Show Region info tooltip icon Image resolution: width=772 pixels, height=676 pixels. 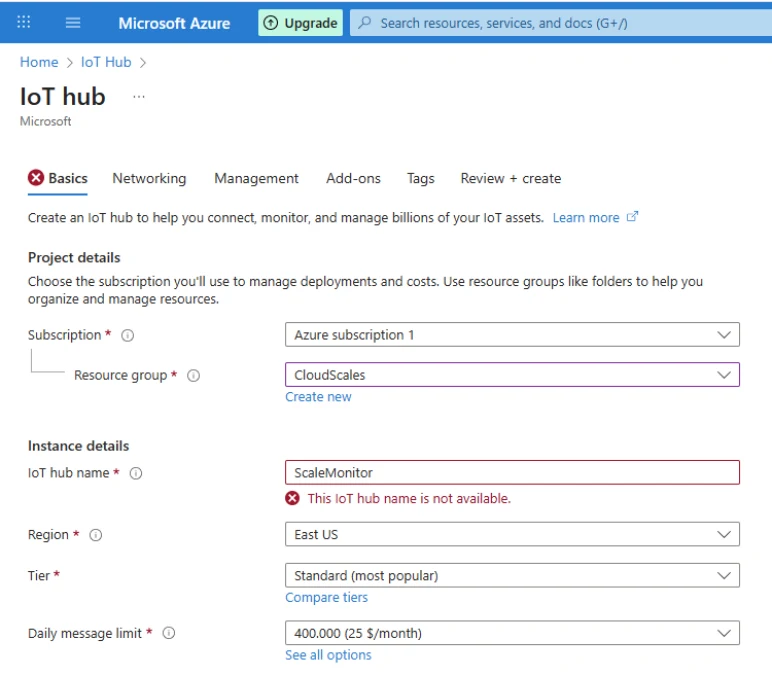[x=96, y=535]
